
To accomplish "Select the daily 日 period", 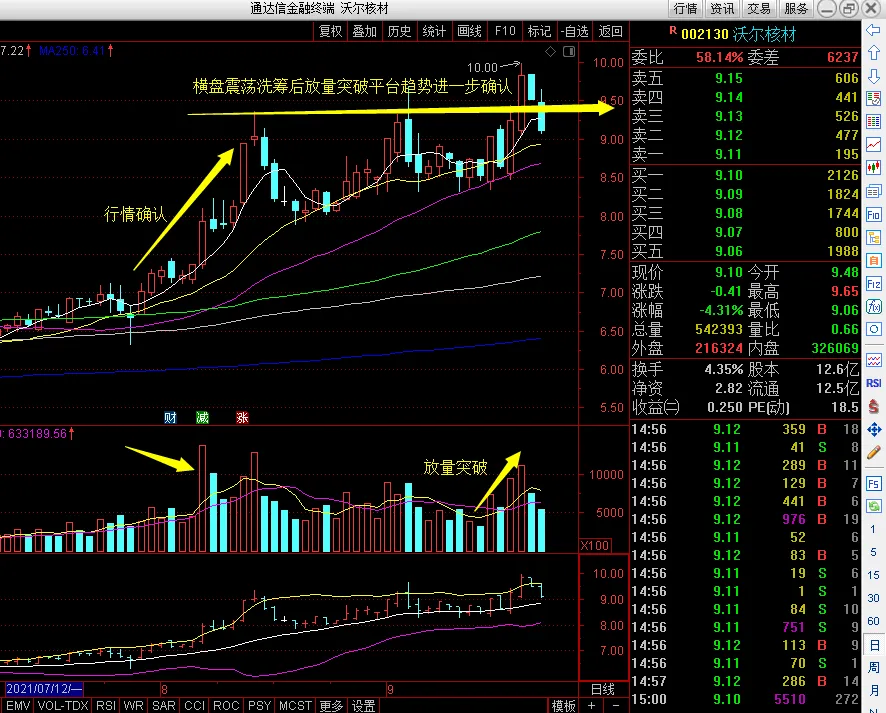I will [x=874, y=645].
